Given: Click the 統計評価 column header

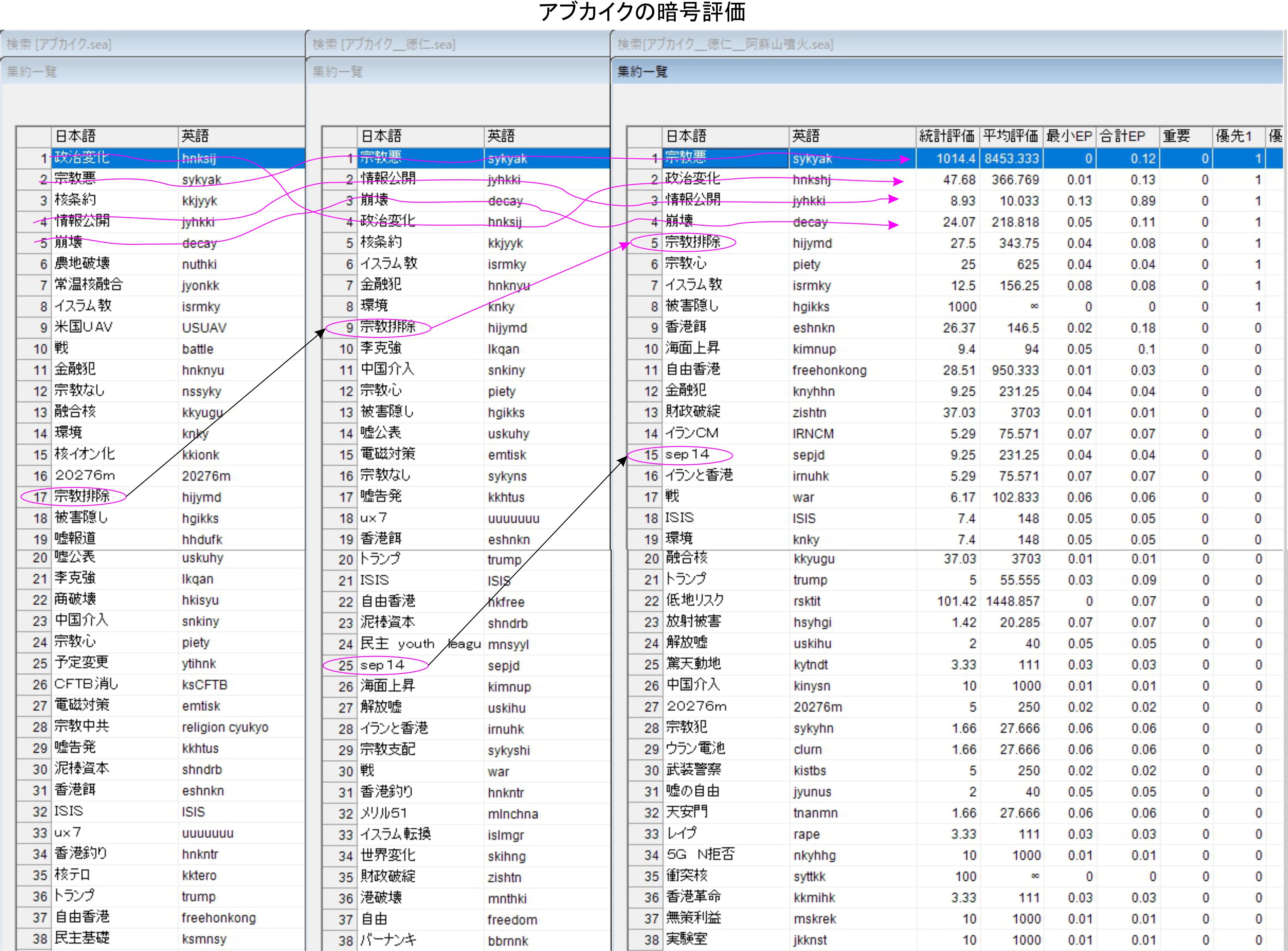Looking at the screenshot, I should click(947, 136).
